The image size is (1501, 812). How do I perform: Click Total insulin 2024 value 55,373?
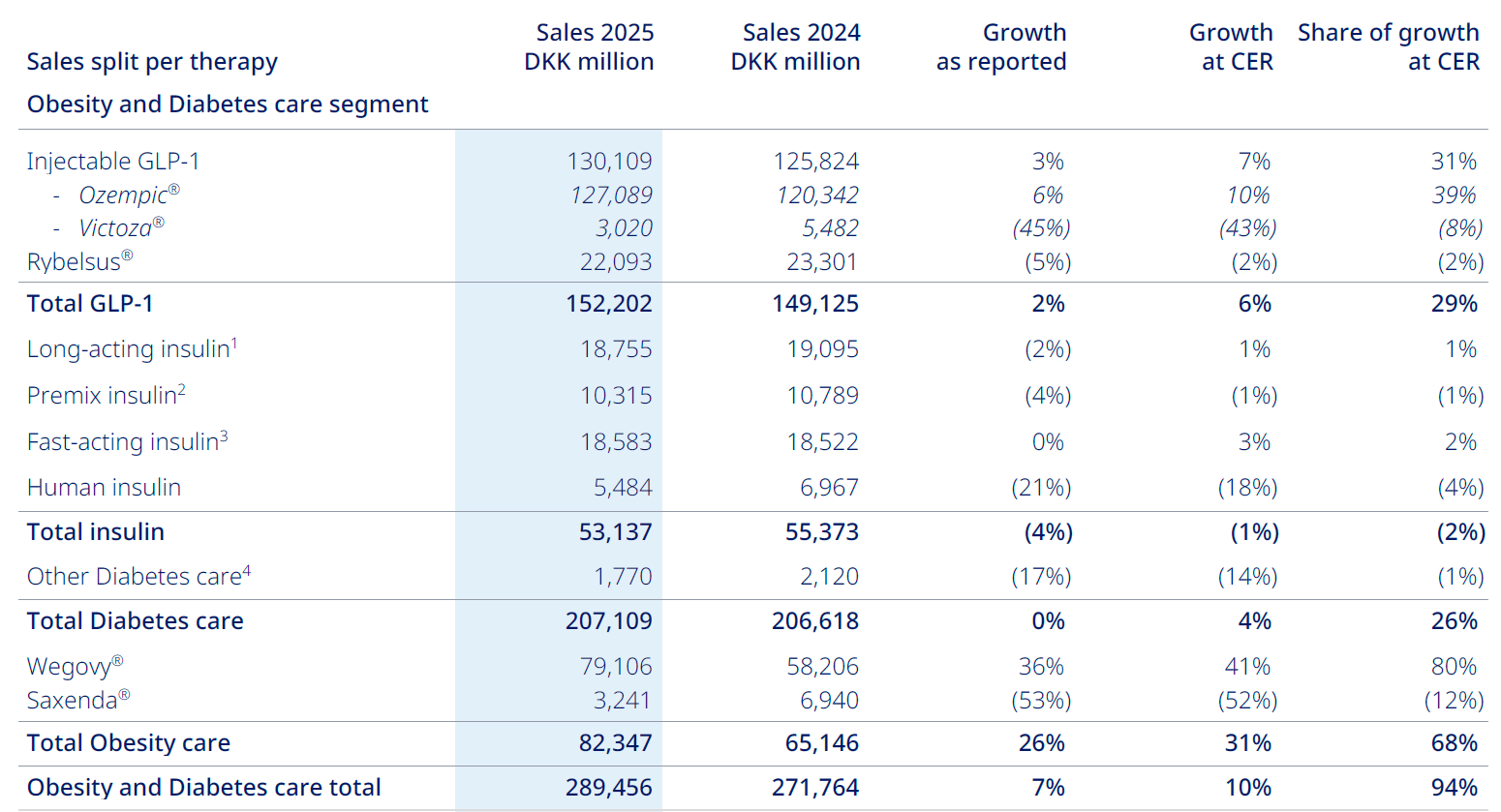tap(822, 532)
